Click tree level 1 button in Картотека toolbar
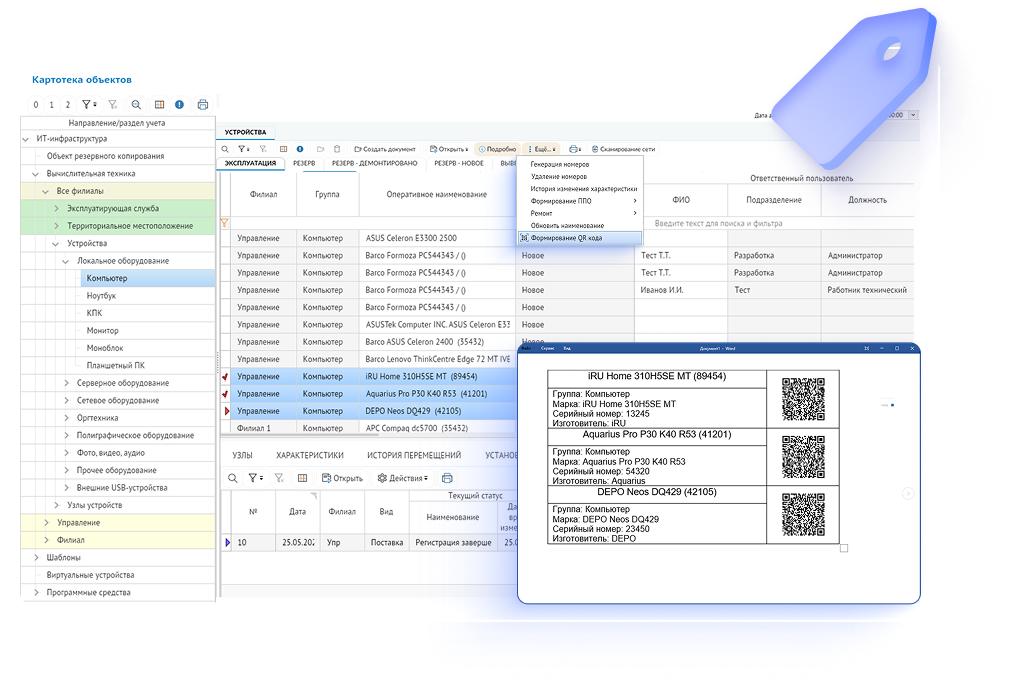The image size is (1011, 691). coord(52,104)
